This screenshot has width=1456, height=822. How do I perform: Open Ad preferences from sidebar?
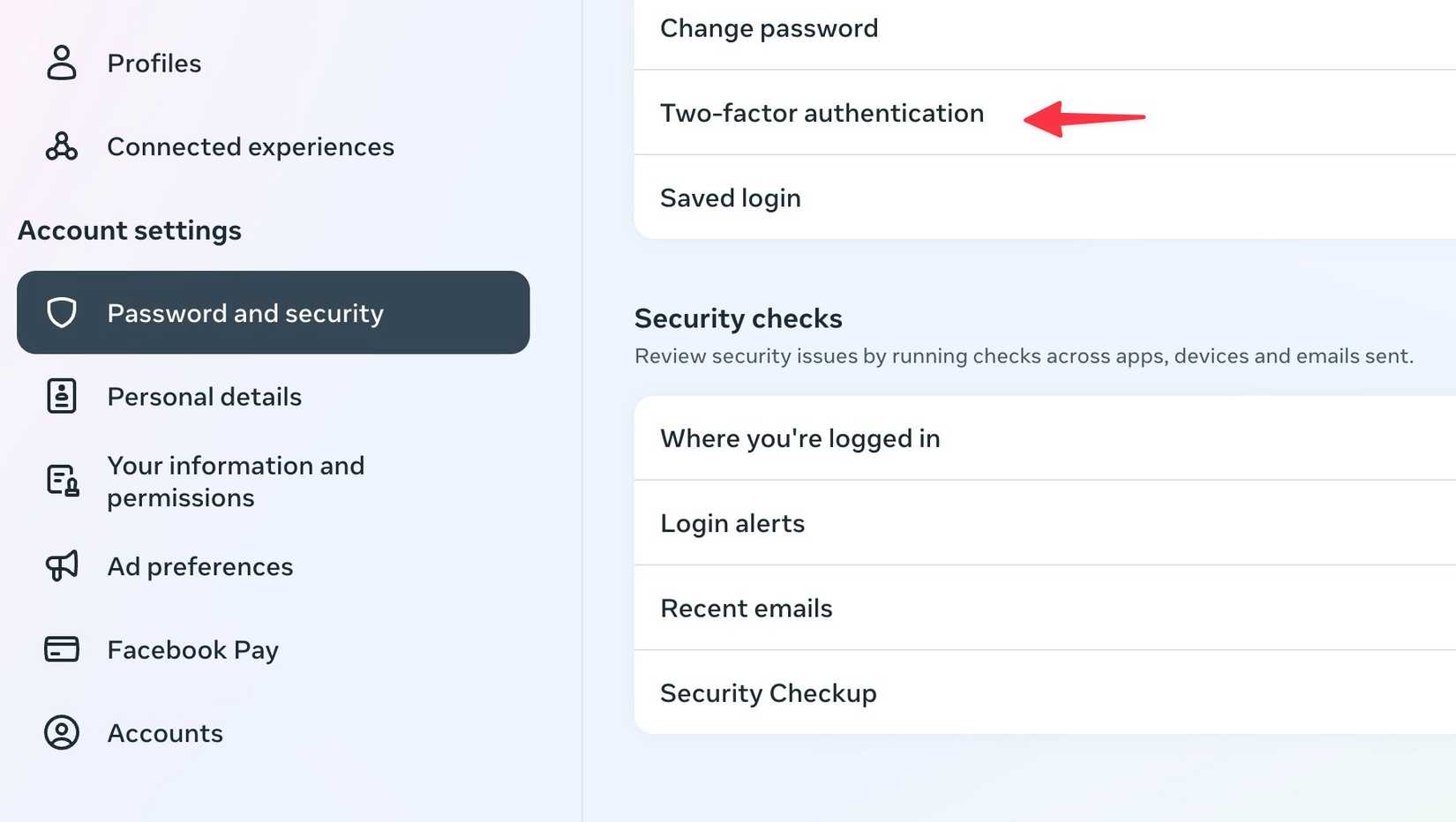200,566
